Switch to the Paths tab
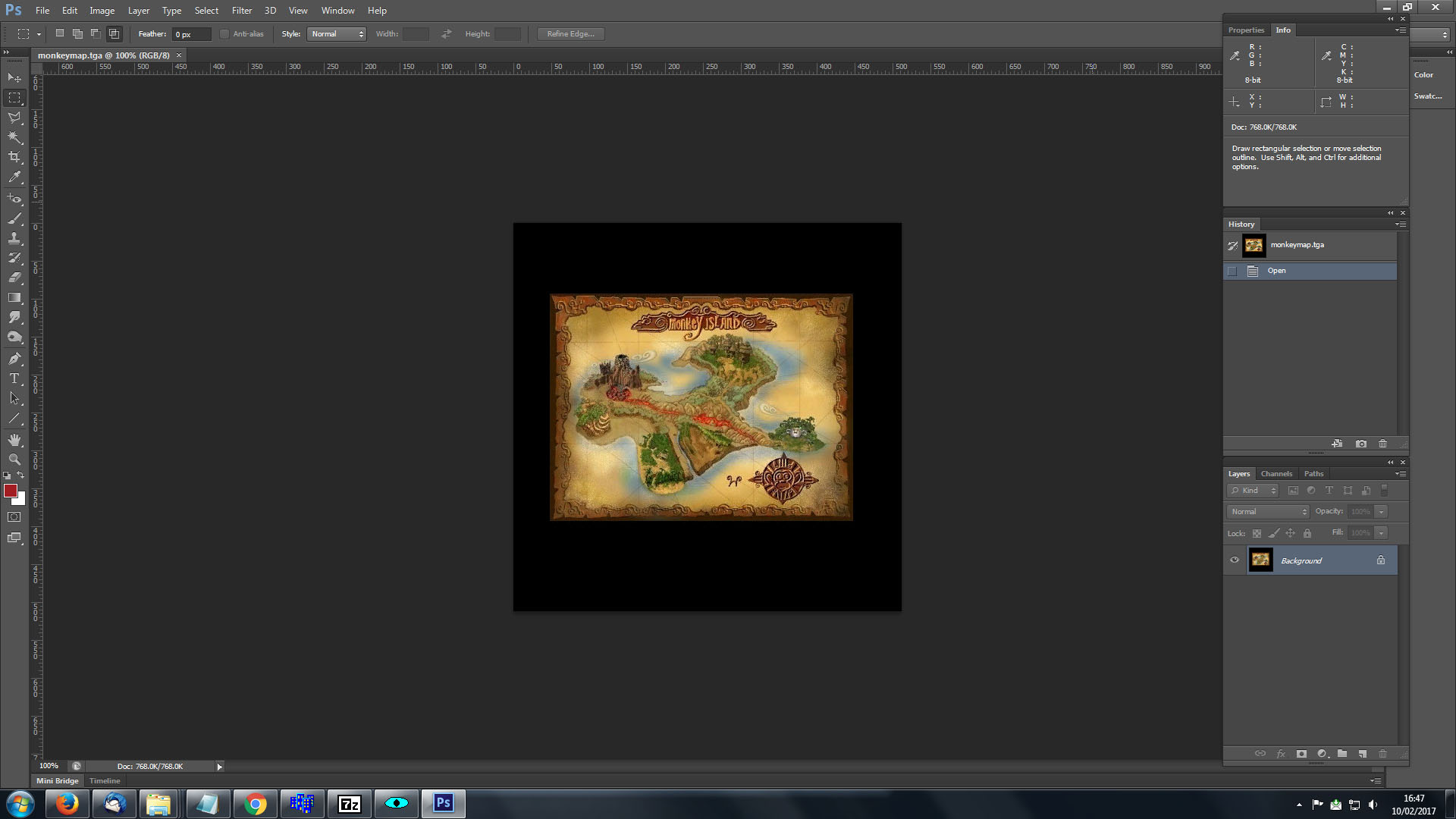This screenshot has width=1456, height=819. tap(1313, 474)
